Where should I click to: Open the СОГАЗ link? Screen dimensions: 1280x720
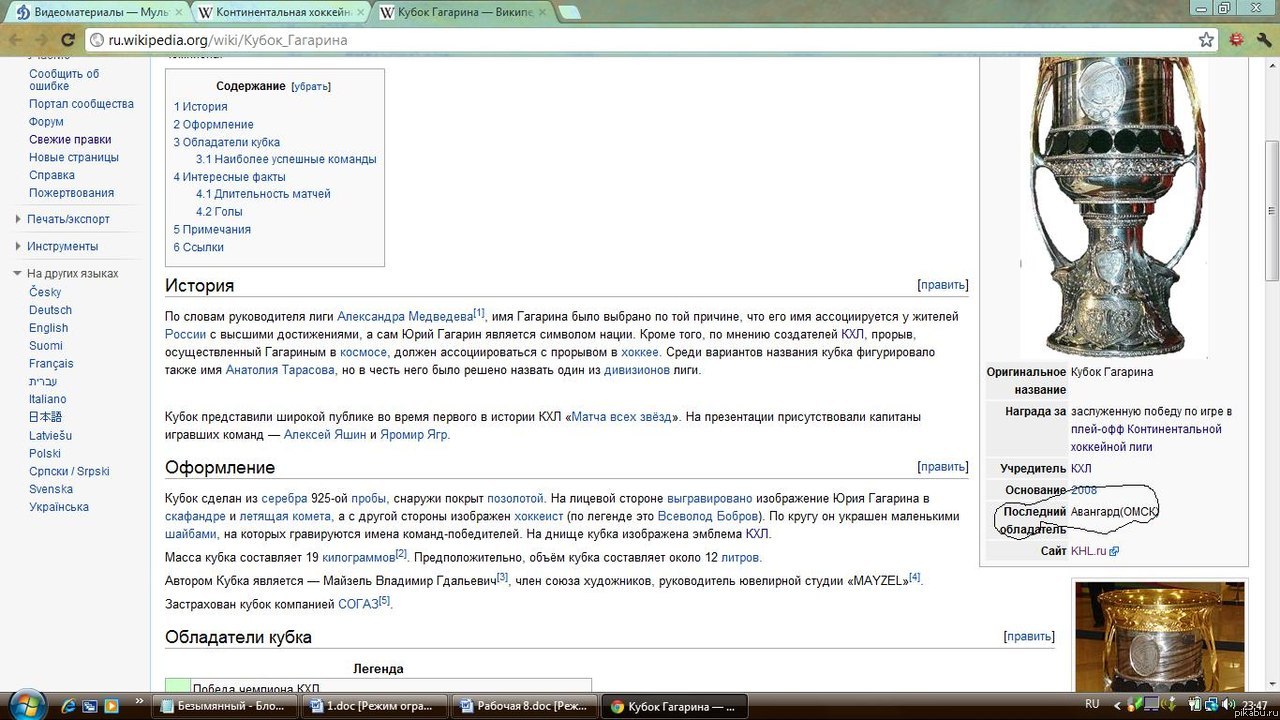(357, 604)
